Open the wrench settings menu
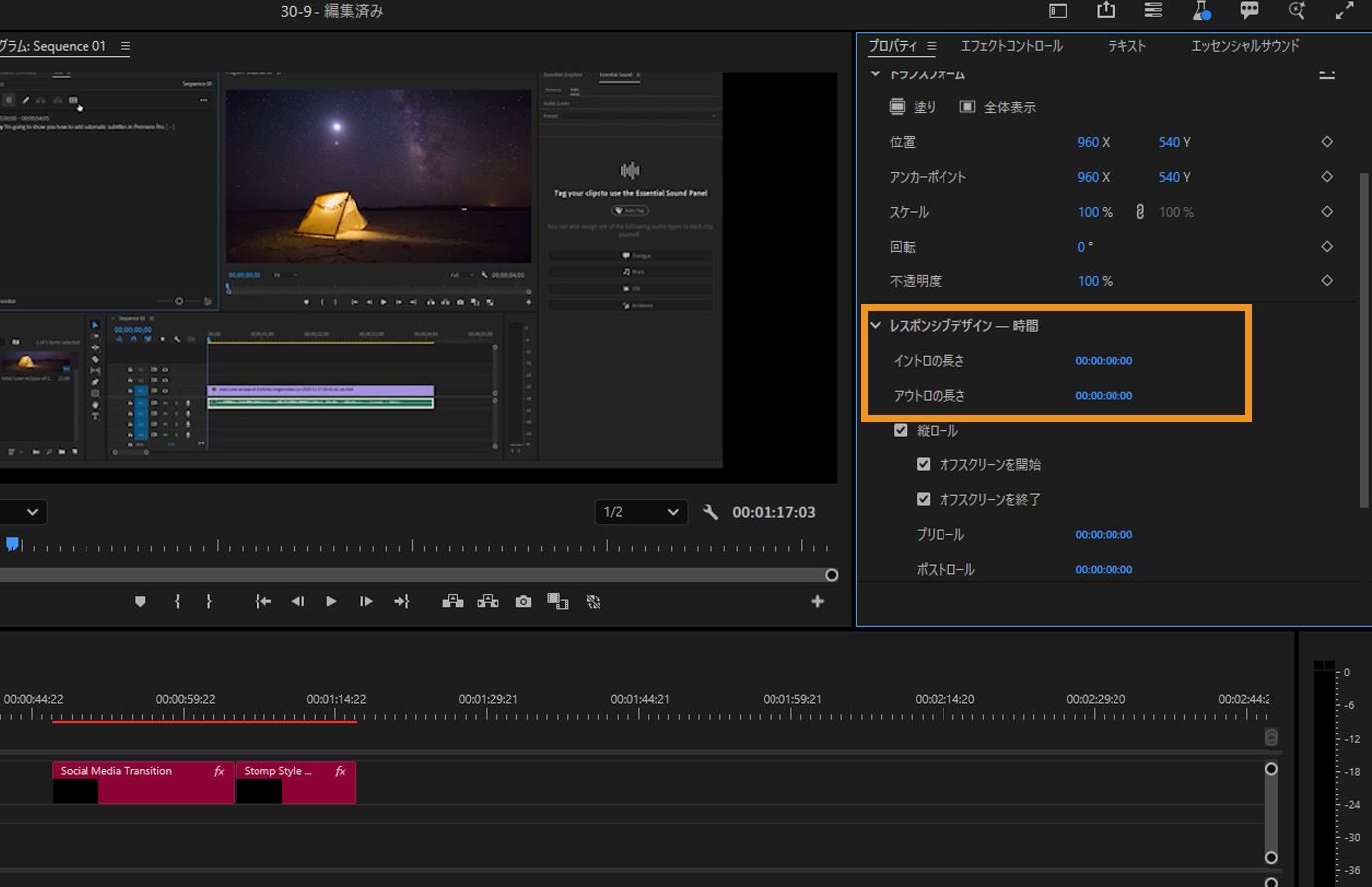 click(x=710, y=512)
